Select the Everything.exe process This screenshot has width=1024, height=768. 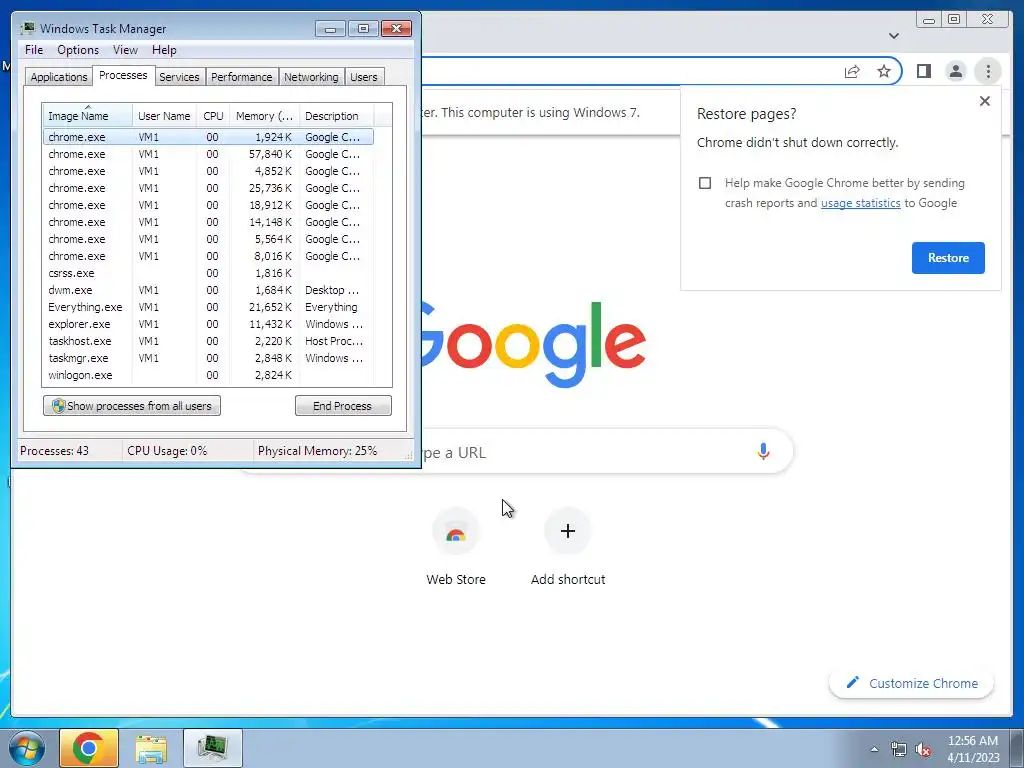[x=208, y=307]
